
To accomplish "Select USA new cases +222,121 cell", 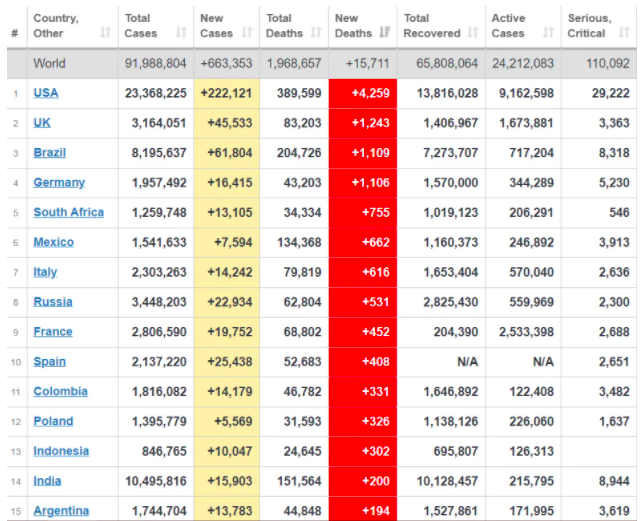I will coord(227,94).
